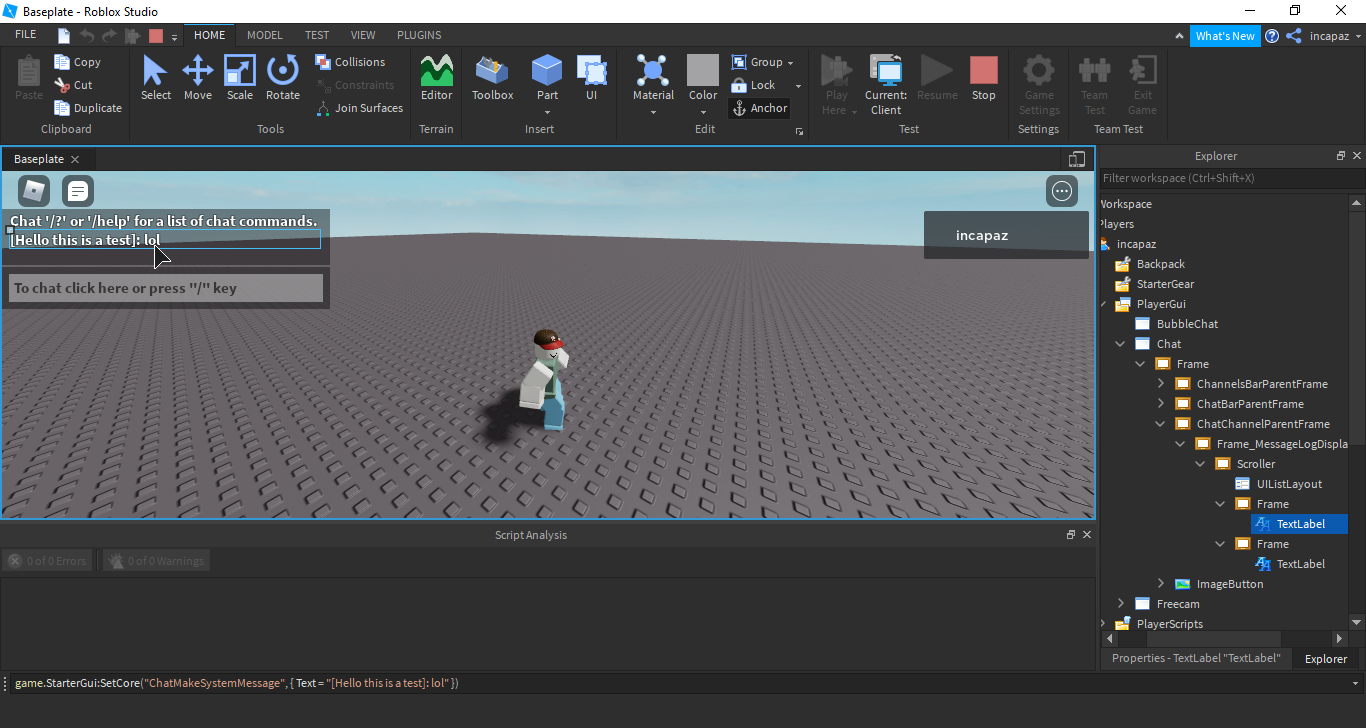The image size is (1366, 728).
Task: Open the Part type dropdown arrow
Action: coord(547,112)
